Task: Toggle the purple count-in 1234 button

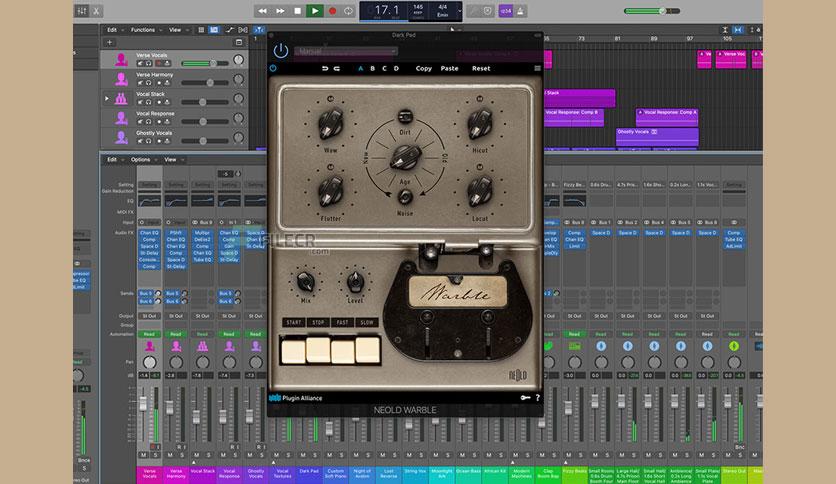Action: [x=505, y=11]
